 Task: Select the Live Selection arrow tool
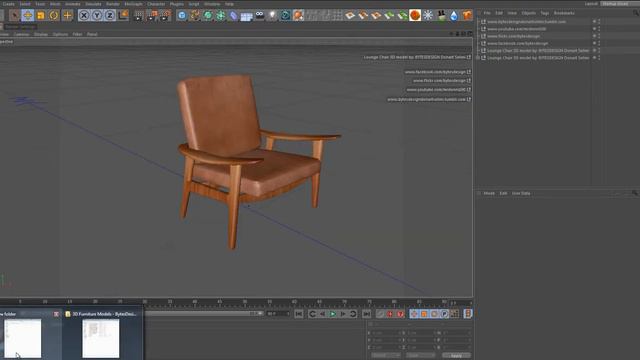pos(15,16)
